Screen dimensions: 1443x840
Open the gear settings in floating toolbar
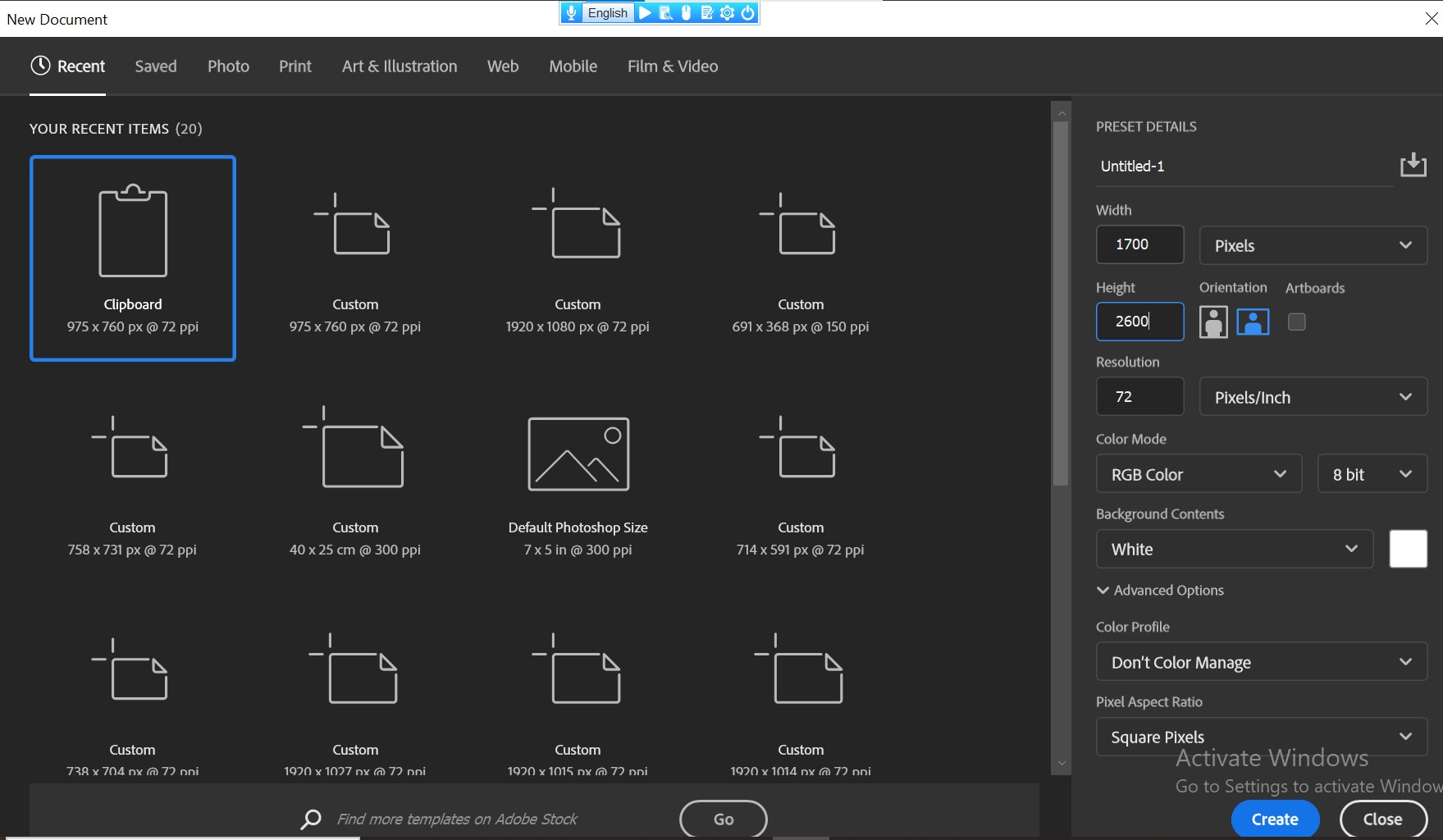coord(727,13)
